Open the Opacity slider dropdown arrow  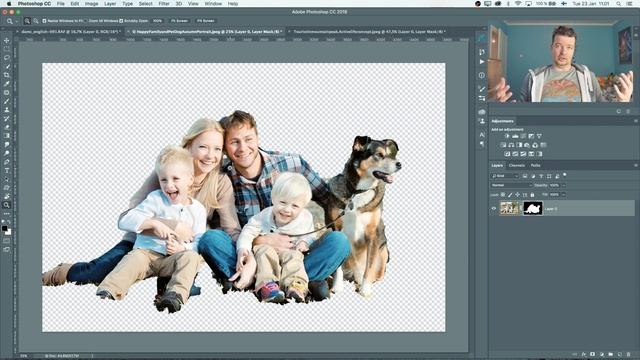point(564,185)
